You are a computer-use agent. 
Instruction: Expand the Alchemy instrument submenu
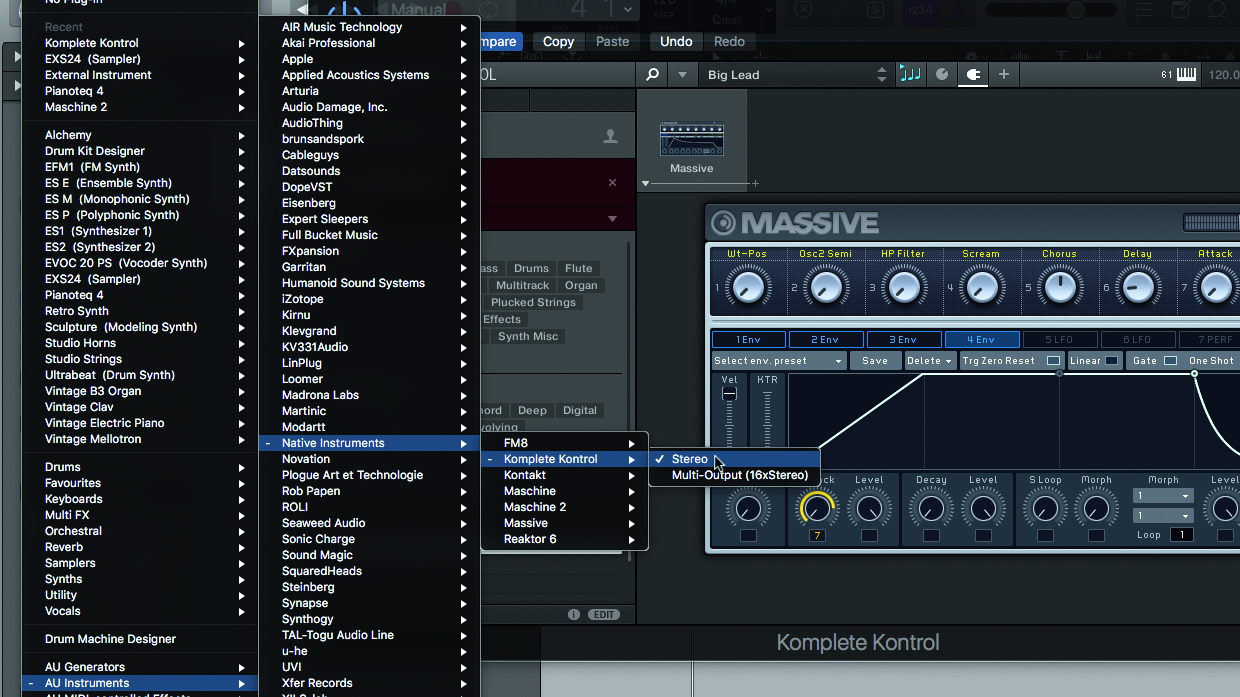140,135
